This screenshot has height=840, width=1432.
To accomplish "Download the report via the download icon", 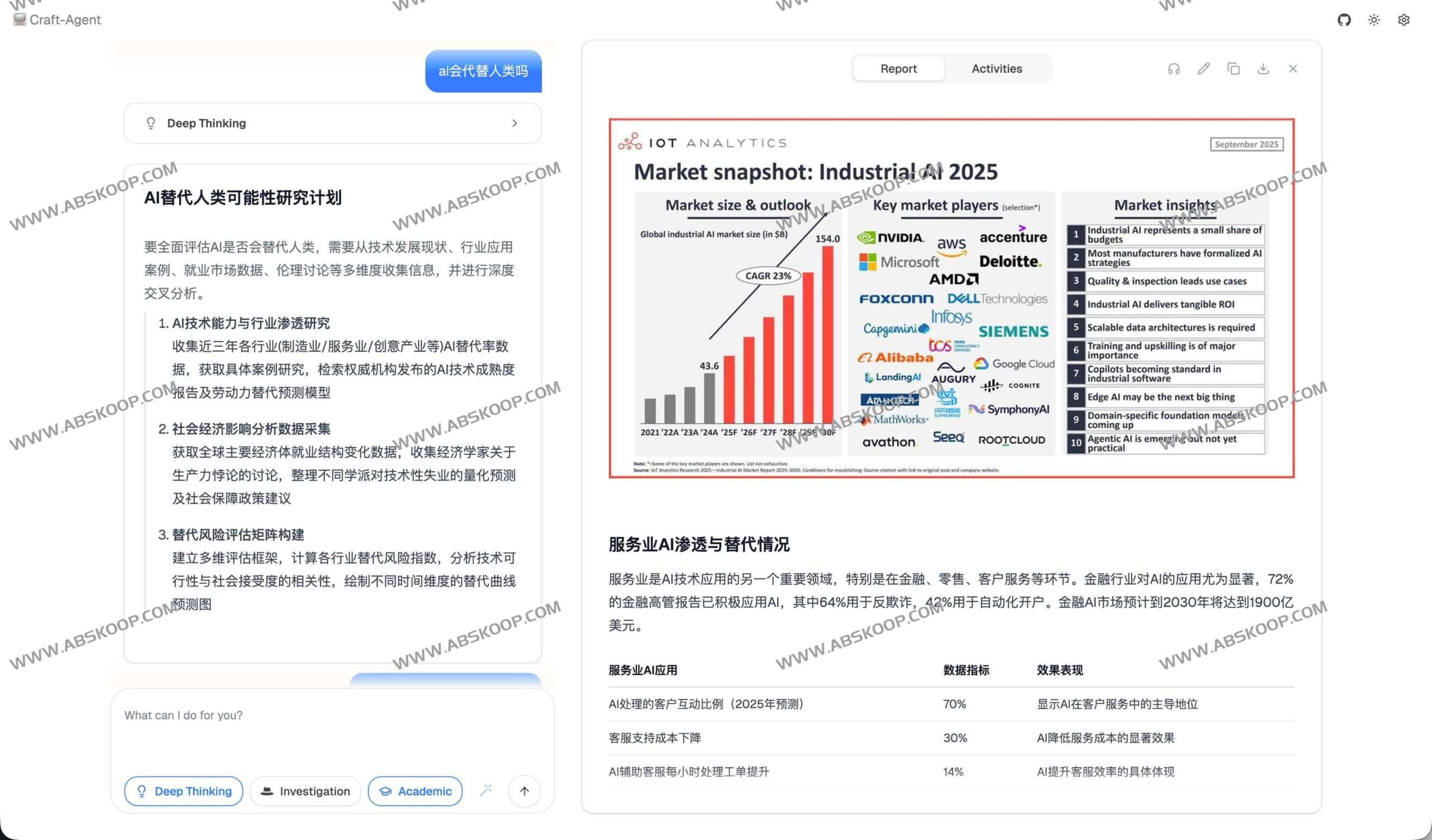I will tap(1263, 68).
